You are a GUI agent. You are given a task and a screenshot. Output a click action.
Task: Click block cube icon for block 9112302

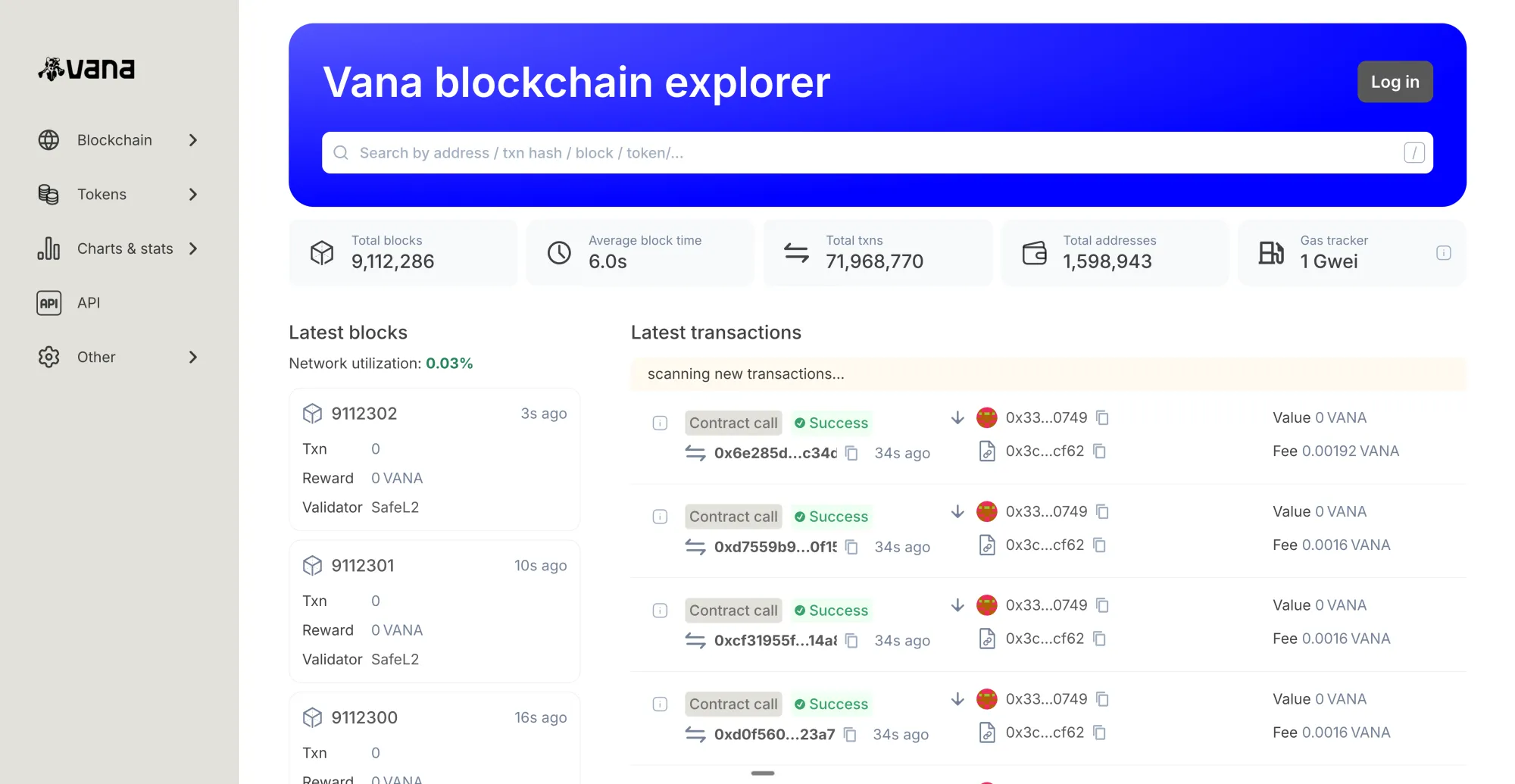(x=312, y=414)
